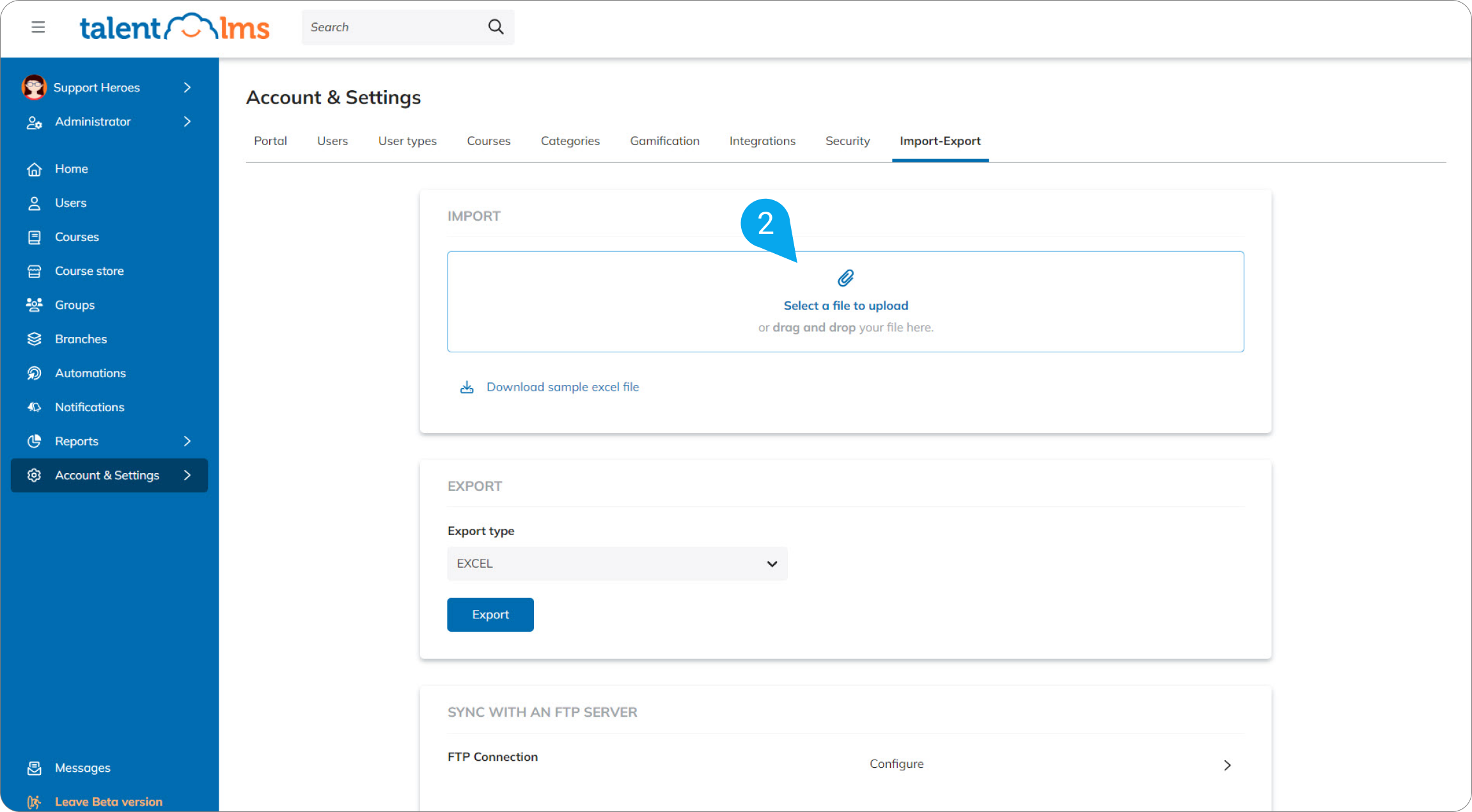The image size is (1472, 812).
Task: Click the Administrator role icon
Action: [34, 122]
